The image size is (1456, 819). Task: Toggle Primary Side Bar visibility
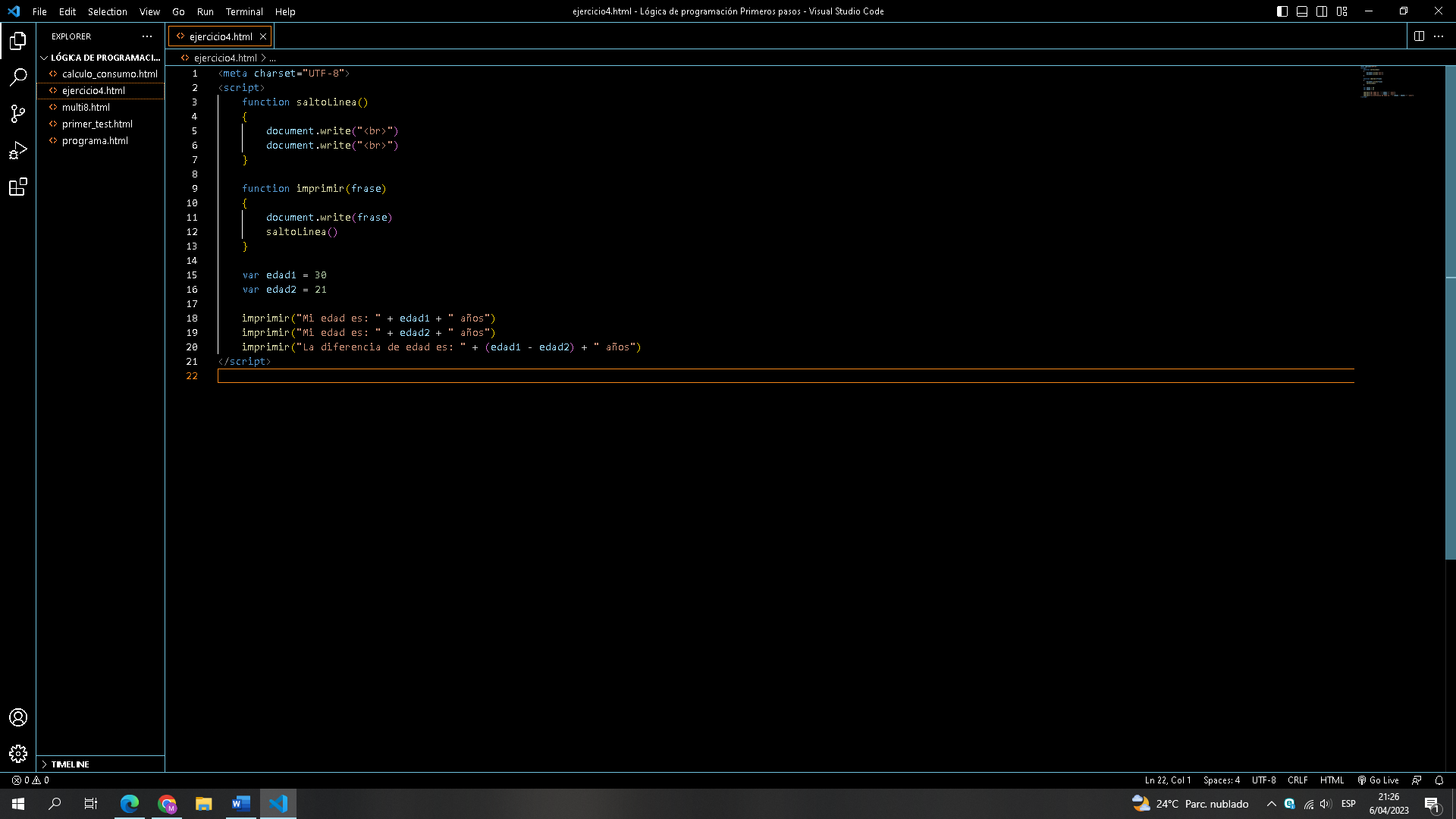pyautogui.click(x=1282, y=11)
